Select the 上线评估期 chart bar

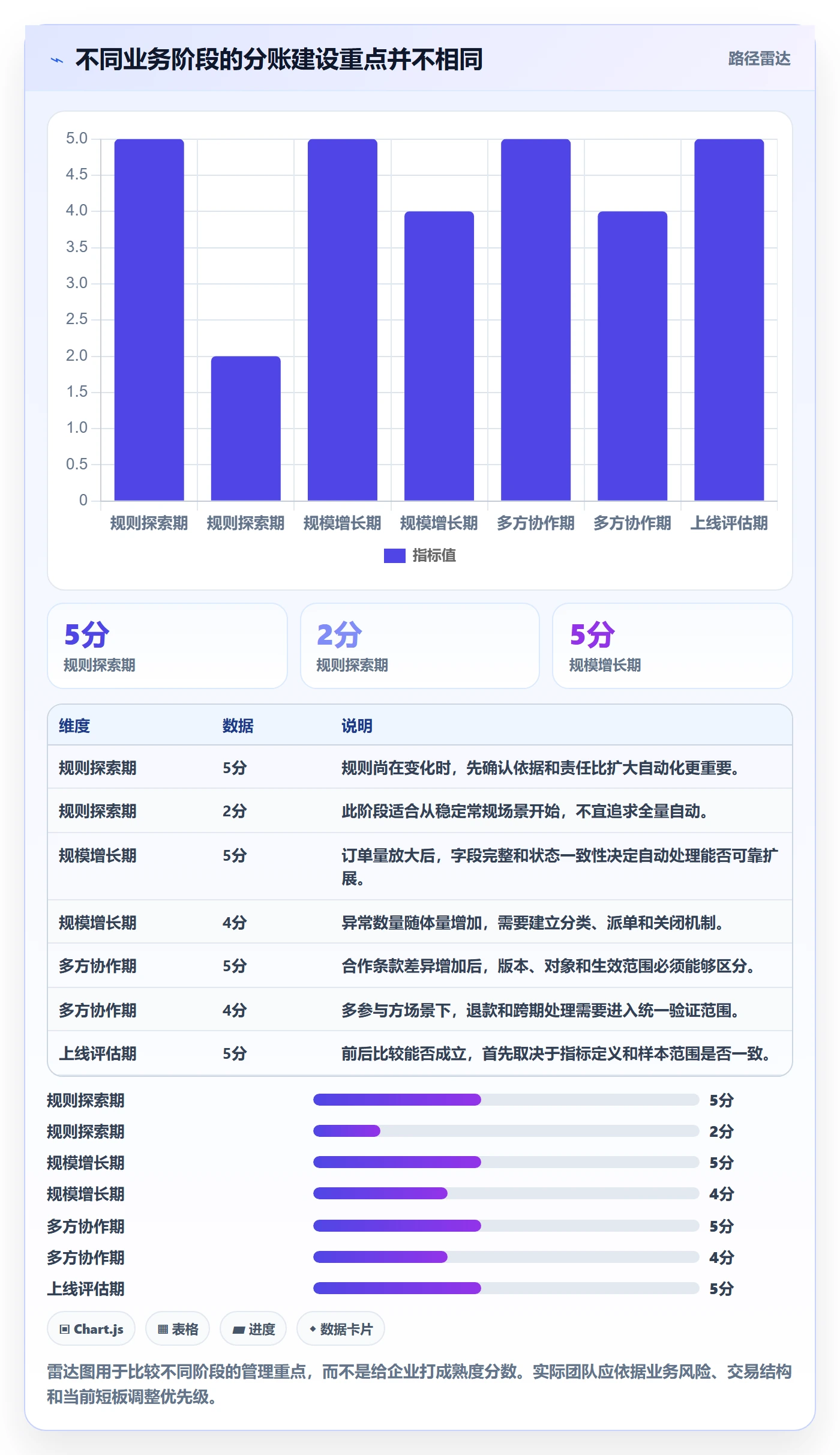coord(729,320)
